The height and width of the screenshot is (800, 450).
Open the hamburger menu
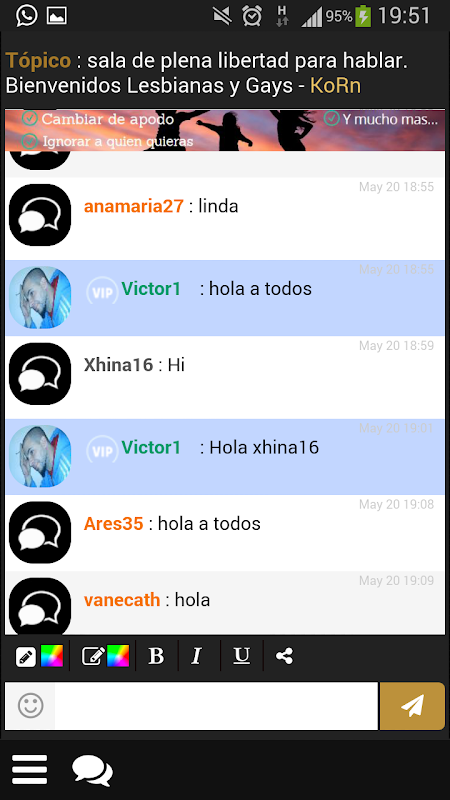tap(30, 769)
